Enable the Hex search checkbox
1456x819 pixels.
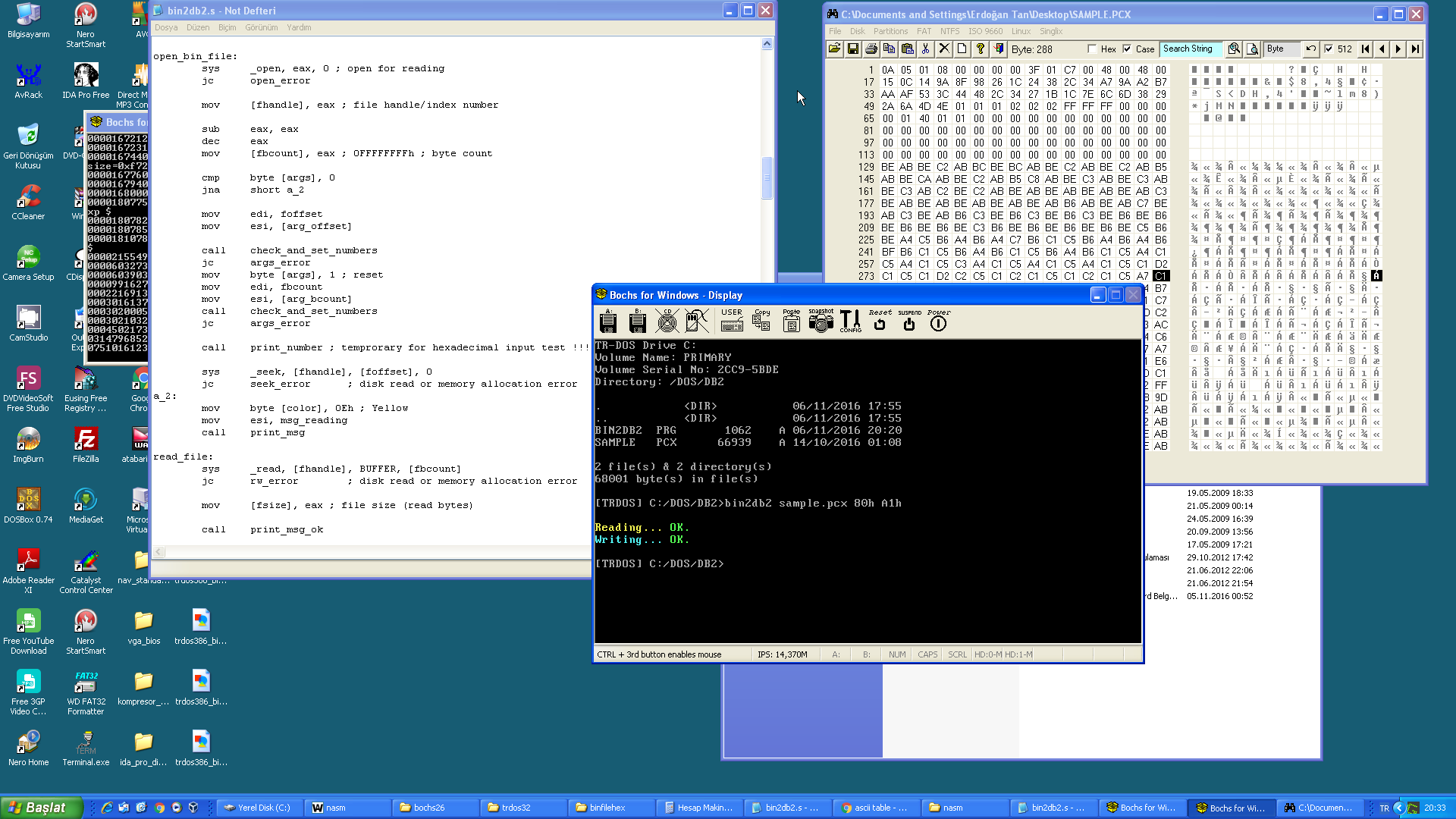1092,49
